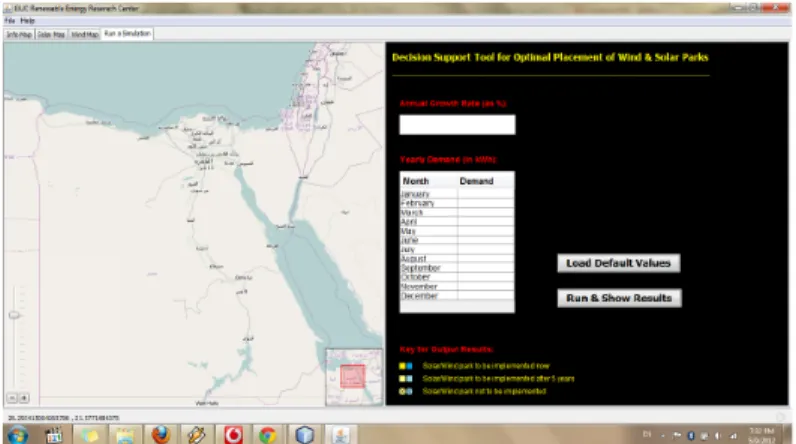The height and width of the screenshot is (444, 796).
Task: Click the Demand column header
Action: (x=486, y=181)
